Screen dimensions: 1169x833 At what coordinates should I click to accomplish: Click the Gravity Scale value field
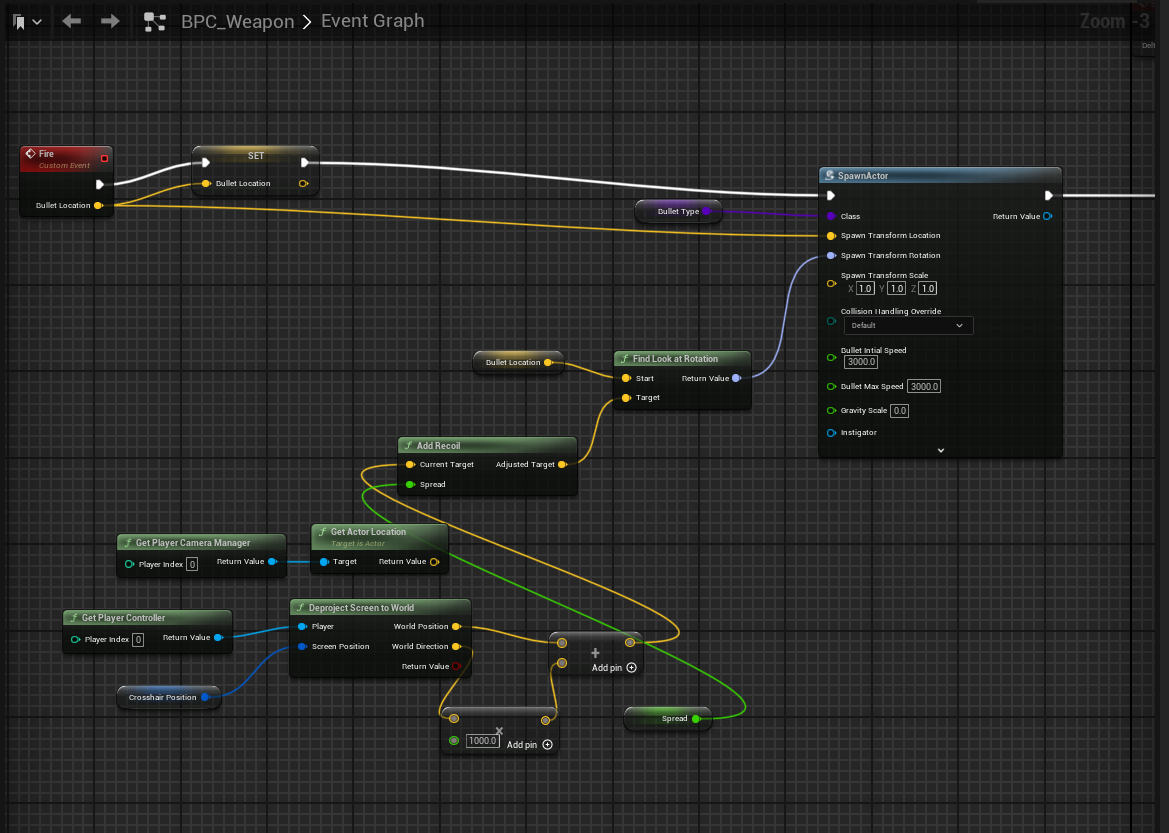tap(900, 411)
